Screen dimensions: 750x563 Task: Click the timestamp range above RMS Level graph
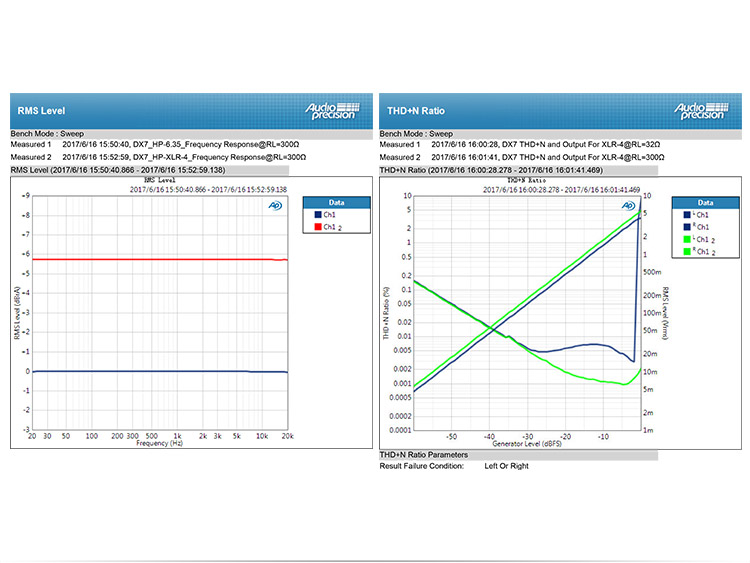[x=208, y=189]
